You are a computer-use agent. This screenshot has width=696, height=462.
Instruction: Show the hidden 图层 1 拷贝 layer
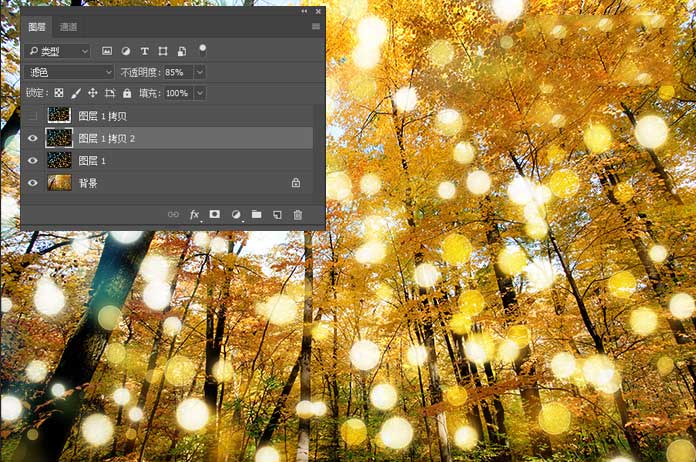pos(33,116)
